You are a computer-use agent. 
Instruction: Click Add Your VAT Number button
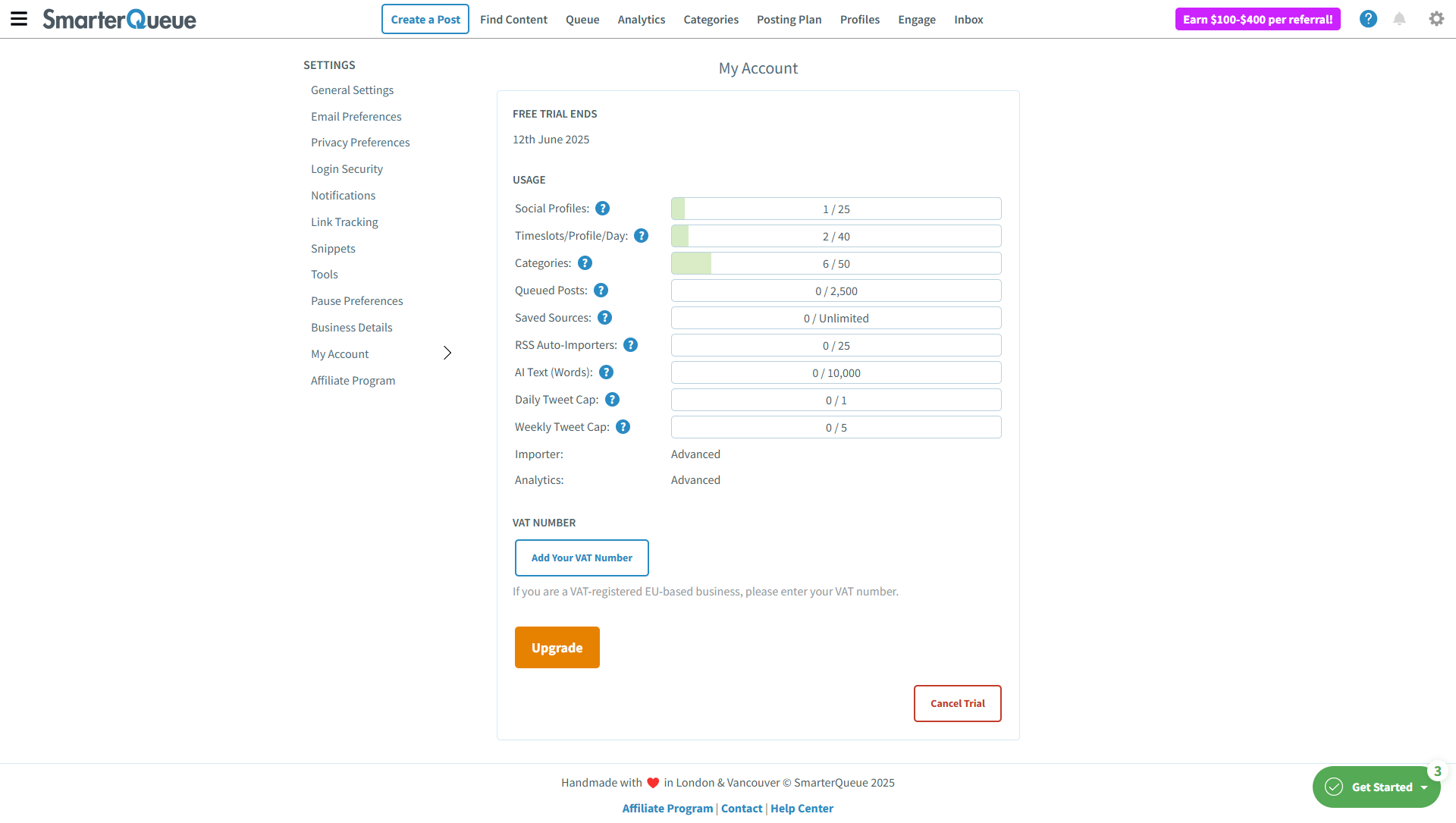tap(582, 558)
